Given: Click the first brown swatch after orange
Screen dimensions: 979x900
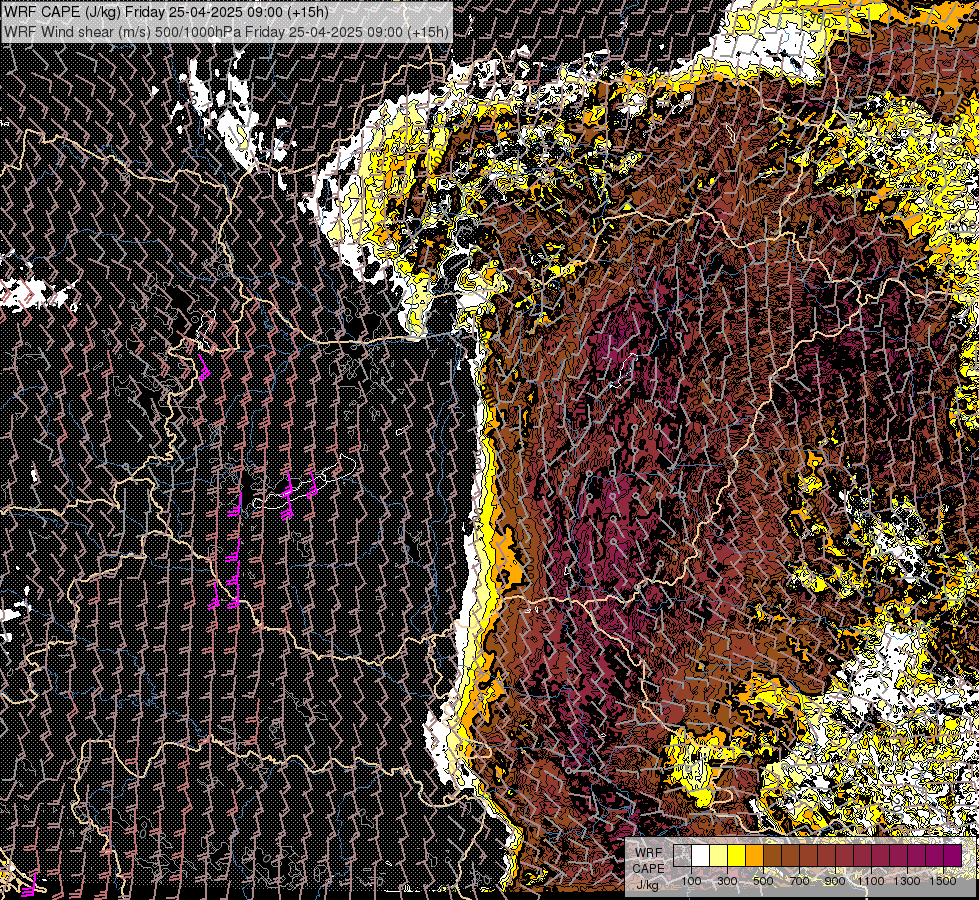Looking at the screenshot, I should point(772,856).
